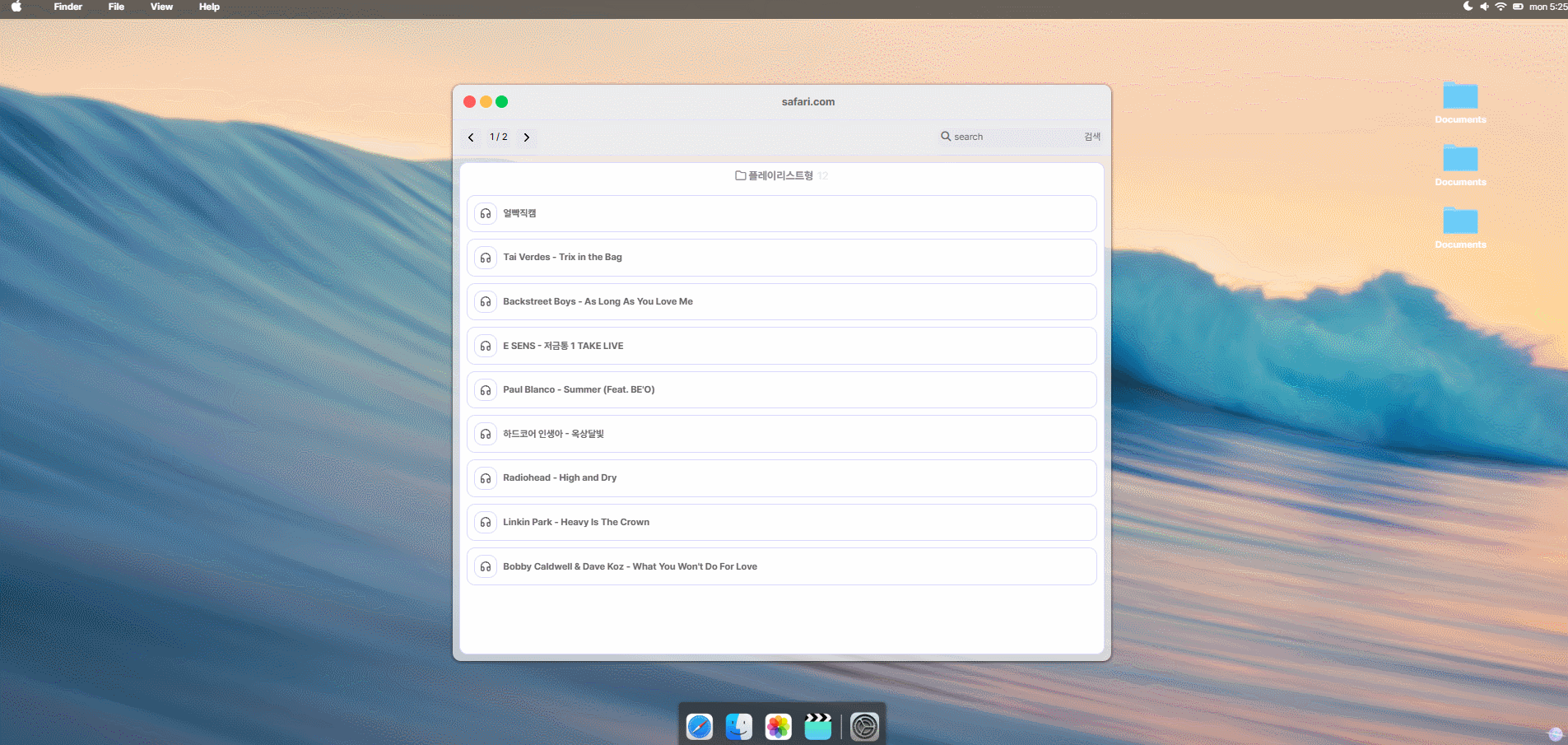This screenshot has height=745, width=1568.
Task: Minimize the window with yellow button
Action: [x=486, y=102]
